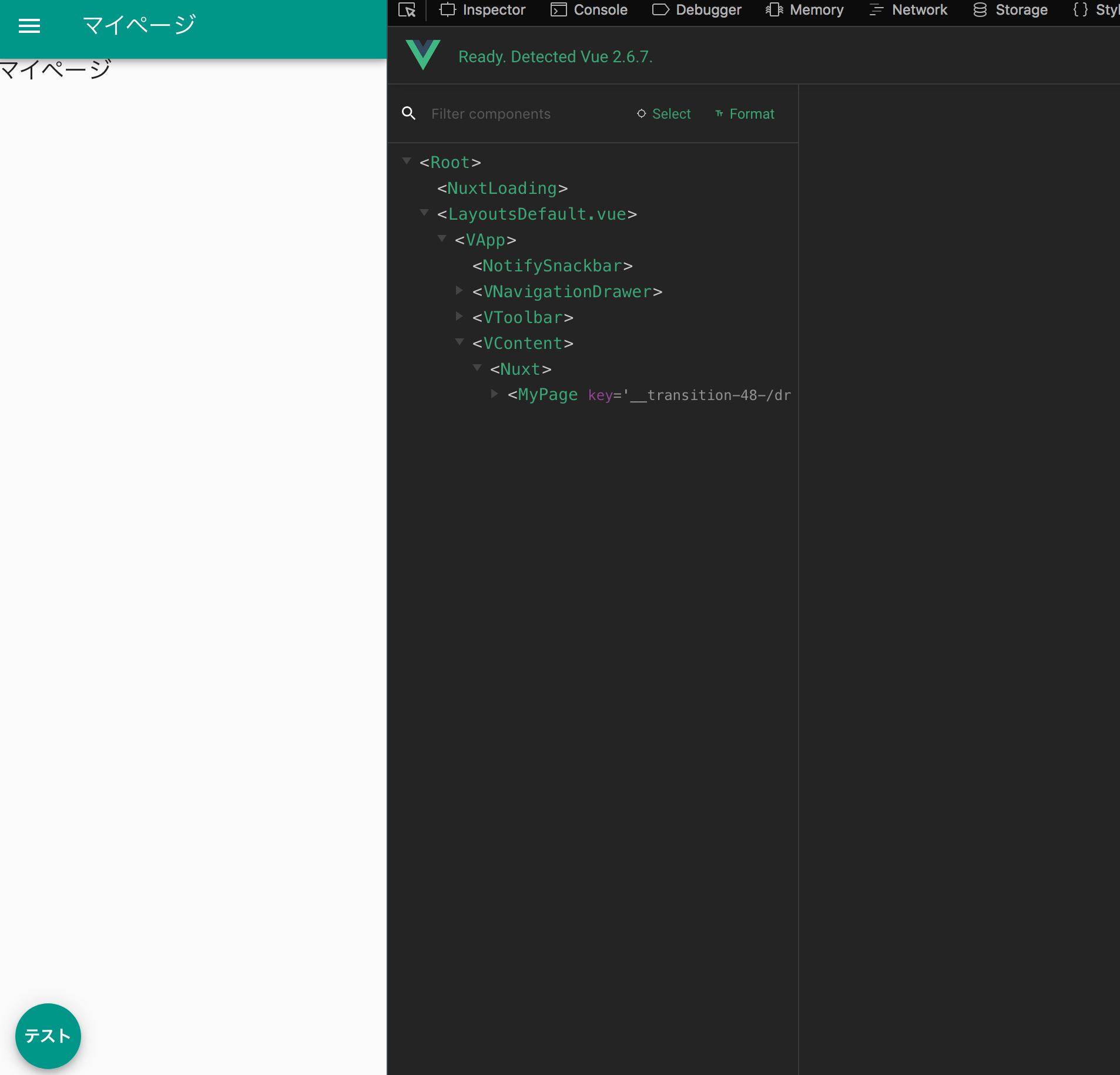Open the Inspector tab

(x=482, y=10)
